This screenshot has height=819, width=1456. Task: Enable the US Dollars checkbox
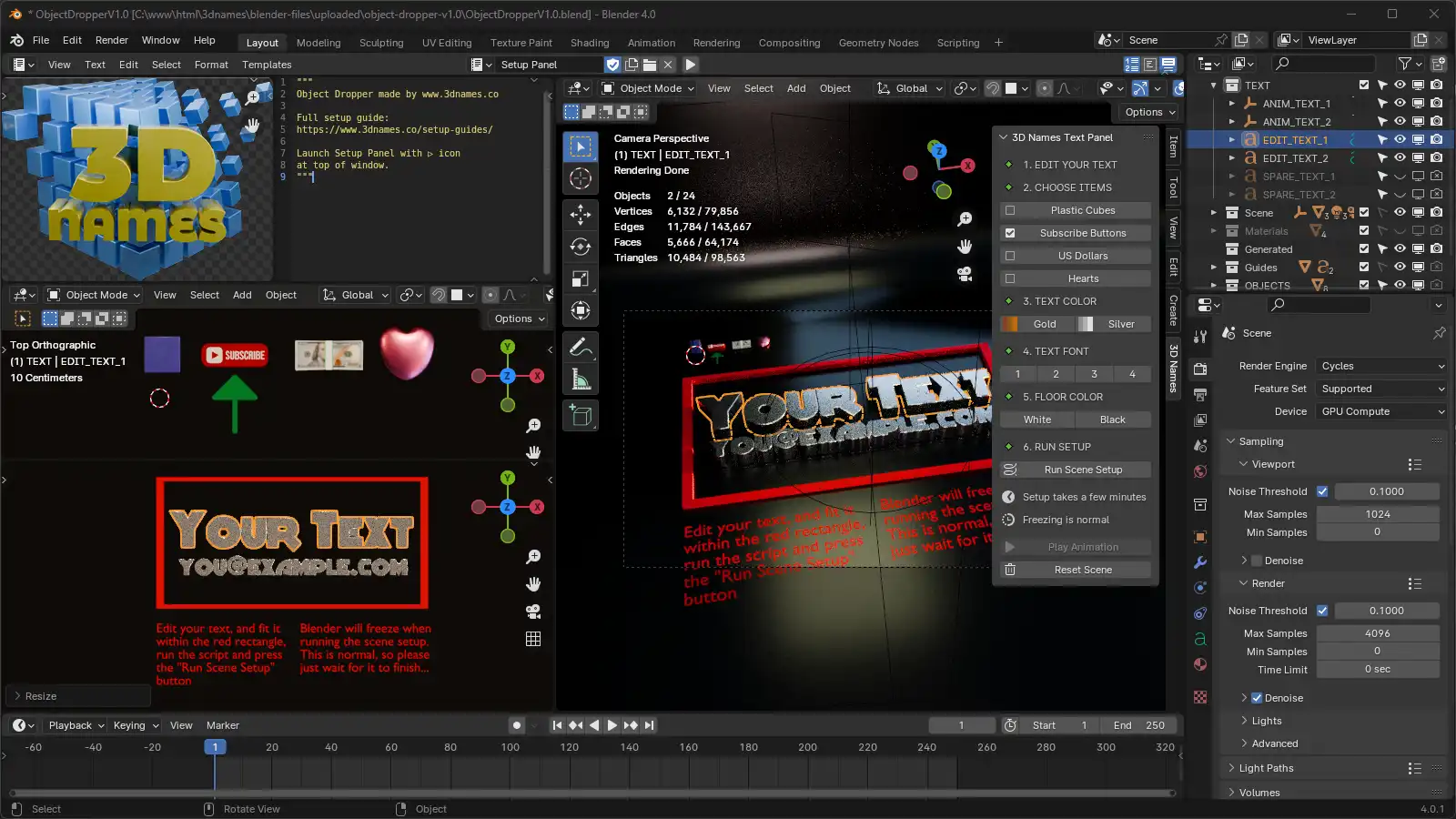pyautogui.click(x=1010, y=256)
